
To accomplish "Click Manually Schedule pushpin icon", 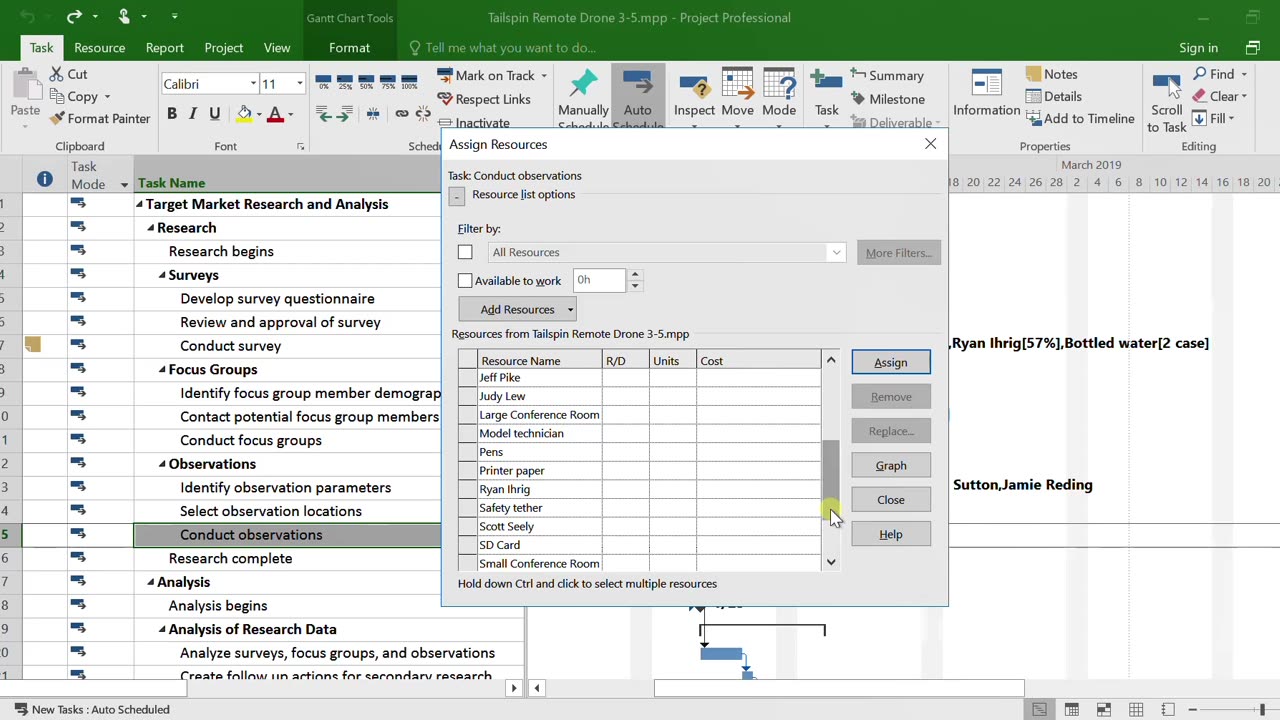I will point(583,85).
